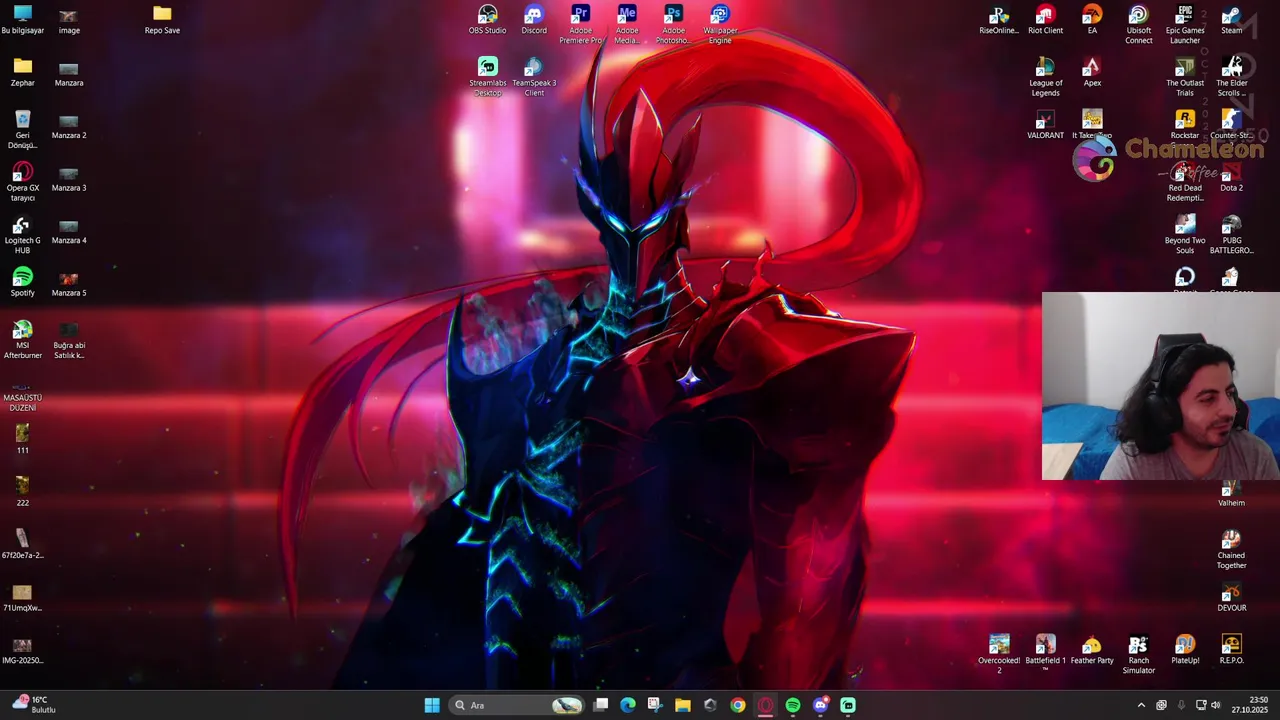Viewport: 1280px width, 720px height.
Task: Open OBS Studio desktop shortcut
Action: coord(487,20)
